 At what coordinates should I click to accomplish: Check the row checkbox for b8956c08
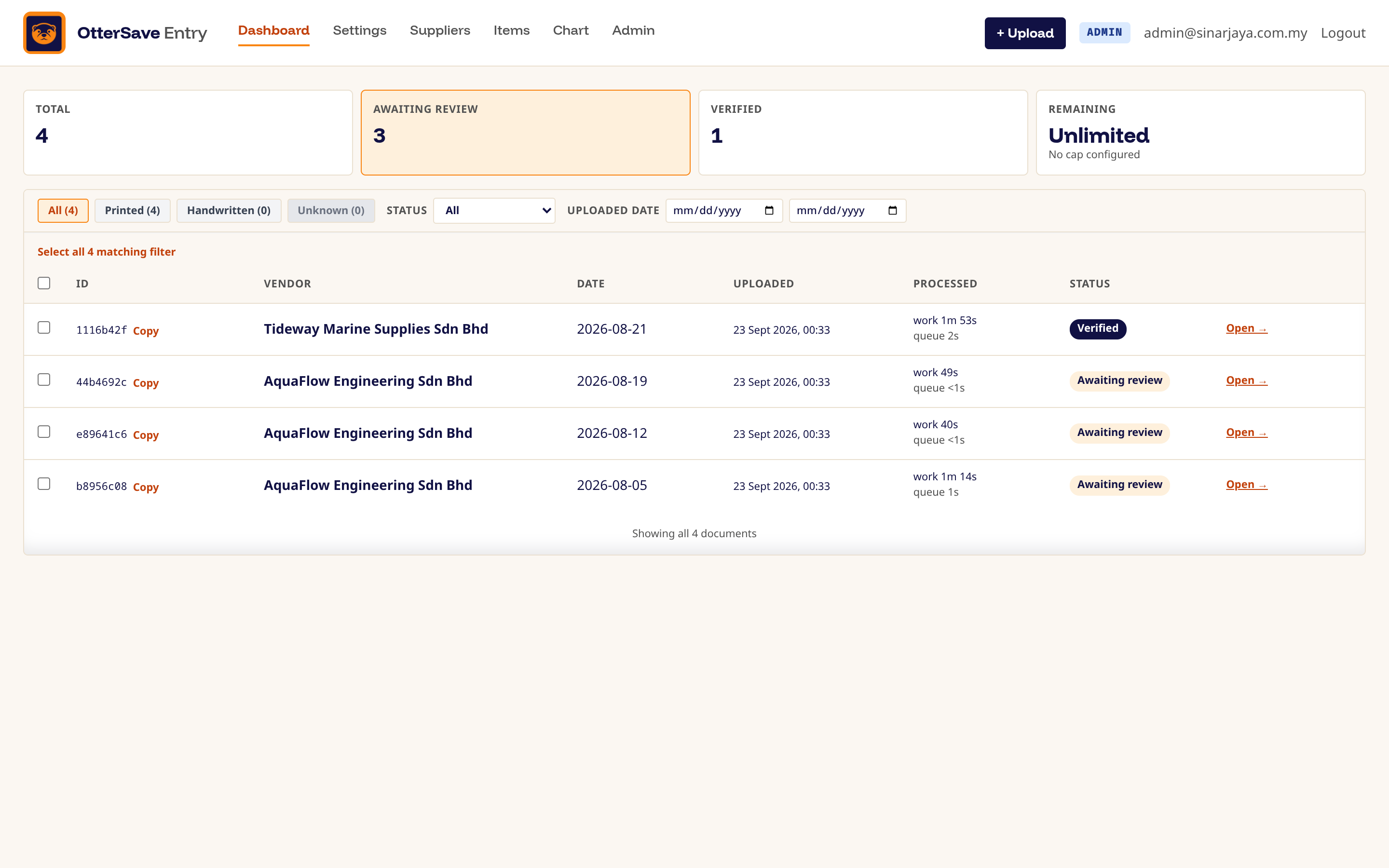coord(43,484)
